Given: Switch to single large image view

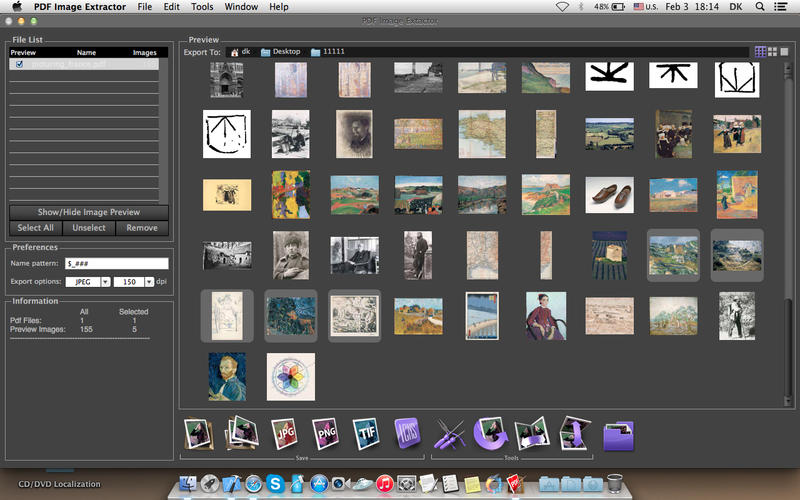Looking at the screenshot, I should click(x=785, y=52).
